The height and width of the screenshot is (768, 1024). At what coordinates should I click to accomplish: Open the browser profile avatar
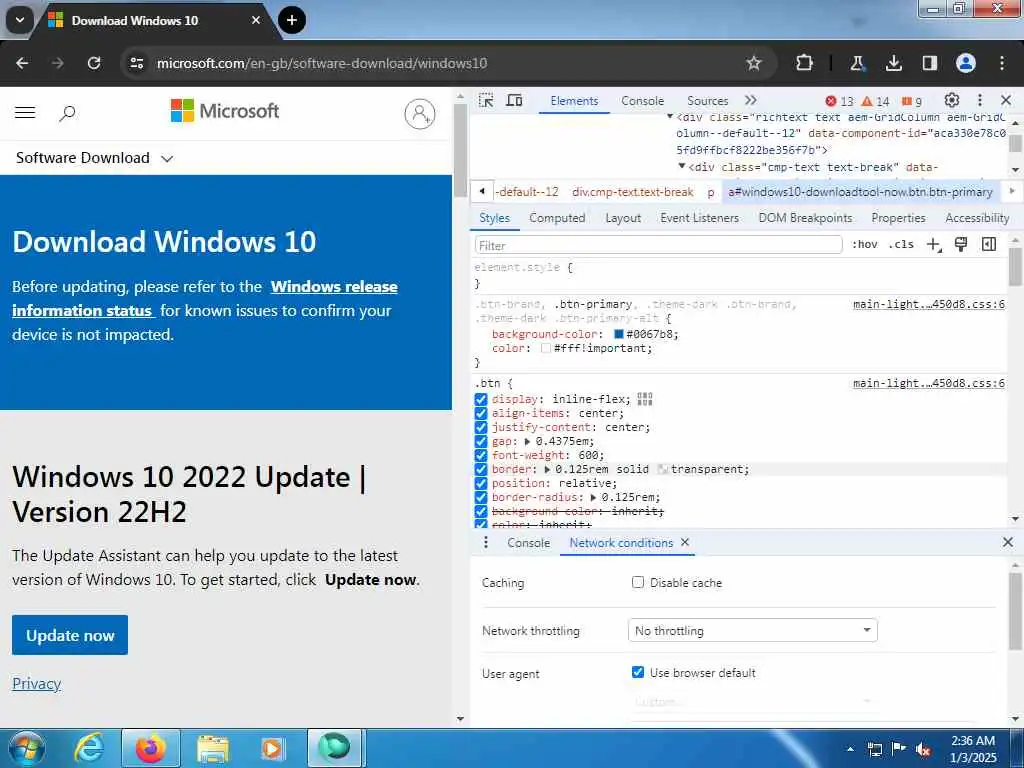pyautogui.click(x=965, y=63)
